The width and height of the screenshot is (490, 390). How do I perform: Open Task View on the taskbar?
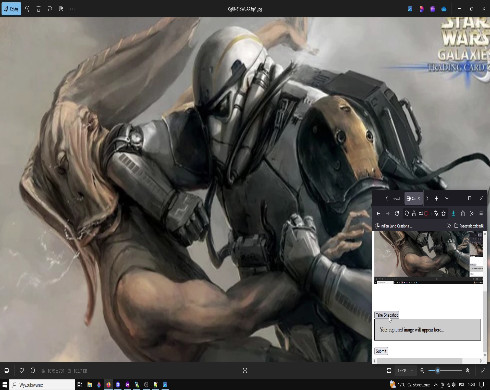click(x=80, y=385)
